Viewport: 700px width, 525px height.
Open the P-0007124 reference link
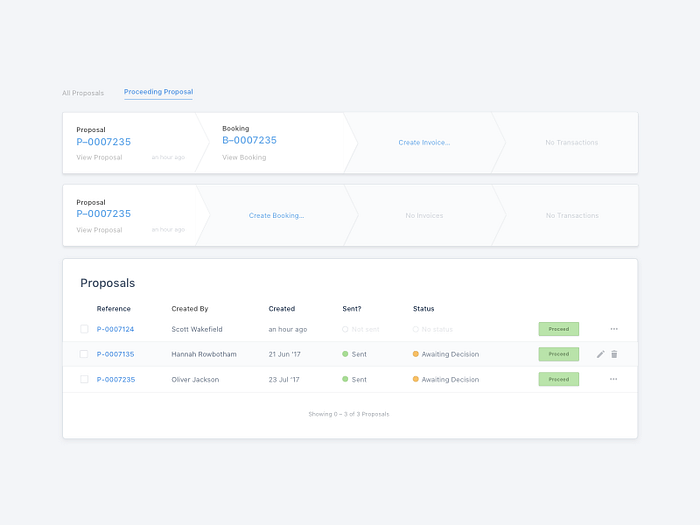point(115,329)
